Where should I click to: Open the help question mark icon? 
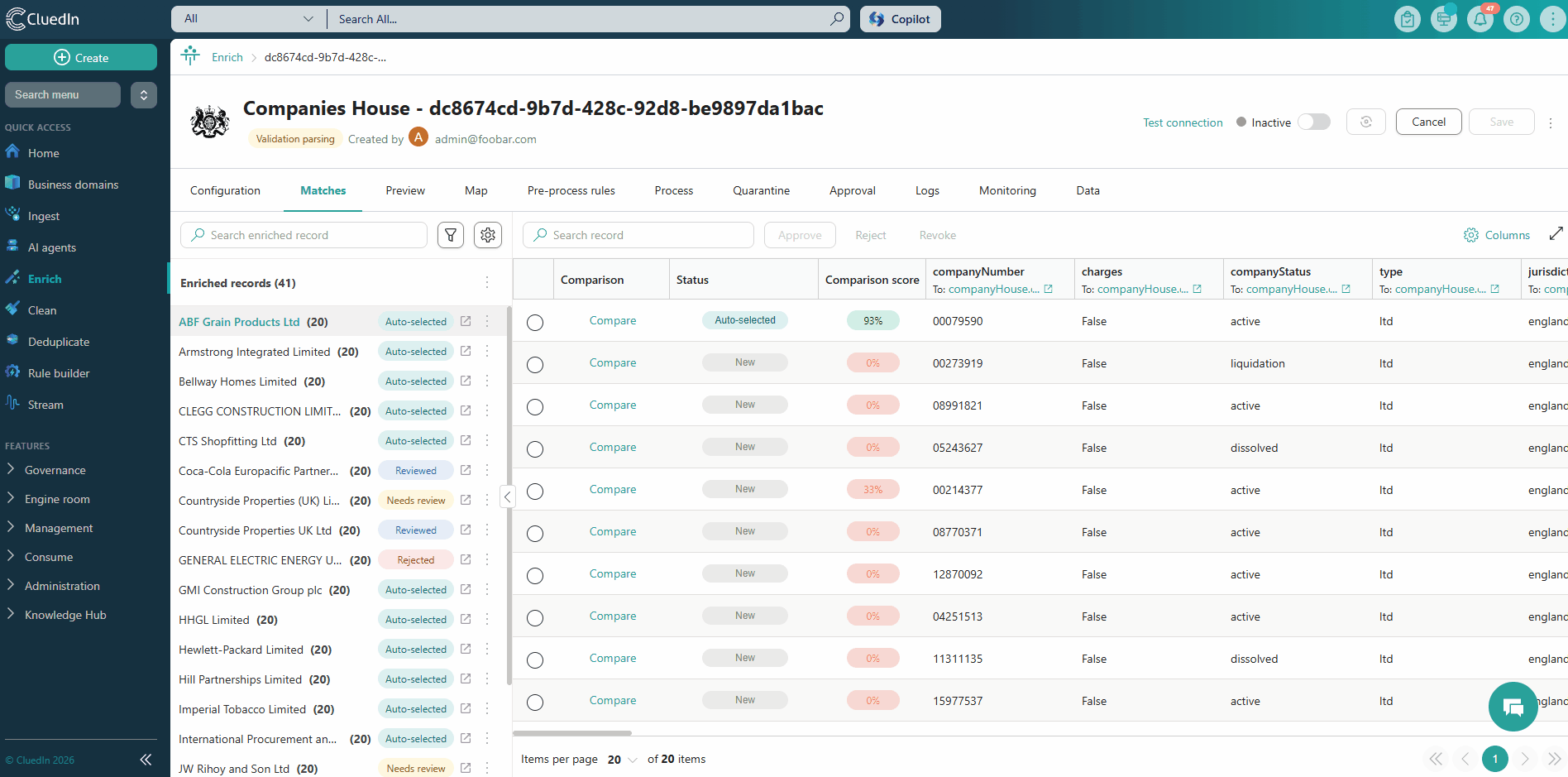click(x=1517, y=19)
